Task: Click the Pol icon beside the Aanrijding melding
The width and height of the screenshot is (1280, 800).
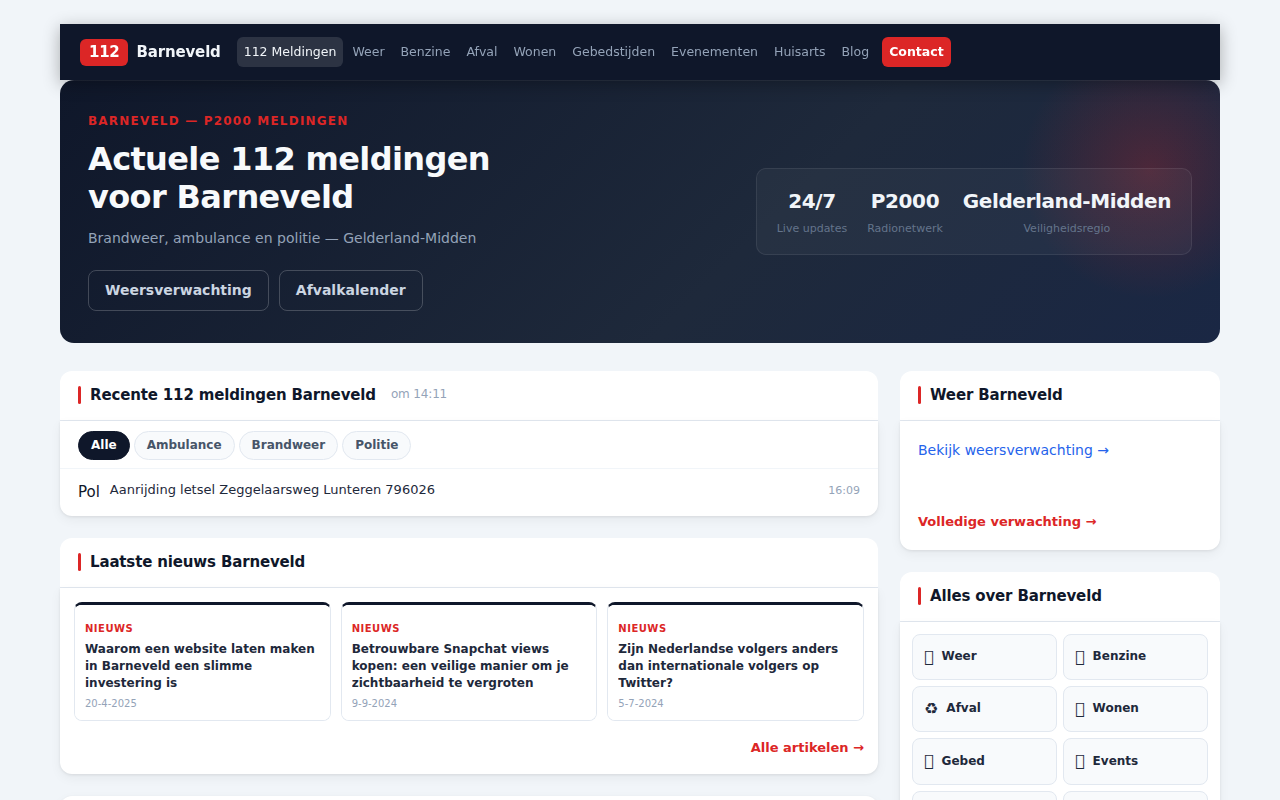Action: point(89,491)
